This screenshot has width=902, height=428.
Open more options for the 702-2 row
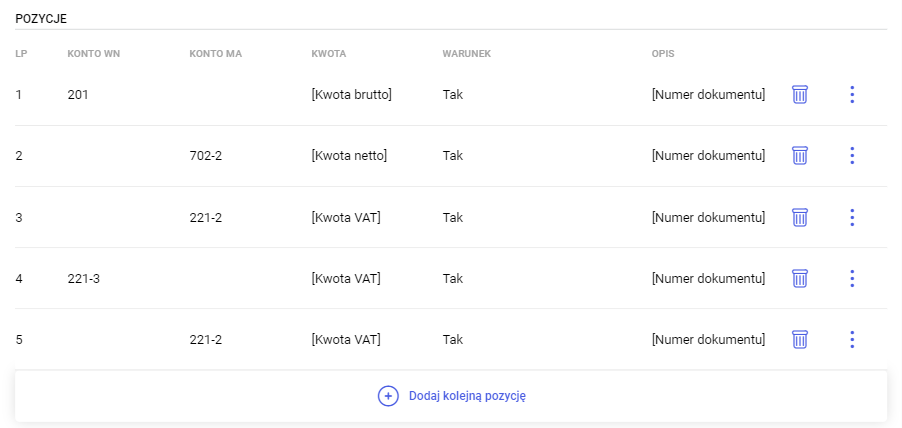(852, 156)
